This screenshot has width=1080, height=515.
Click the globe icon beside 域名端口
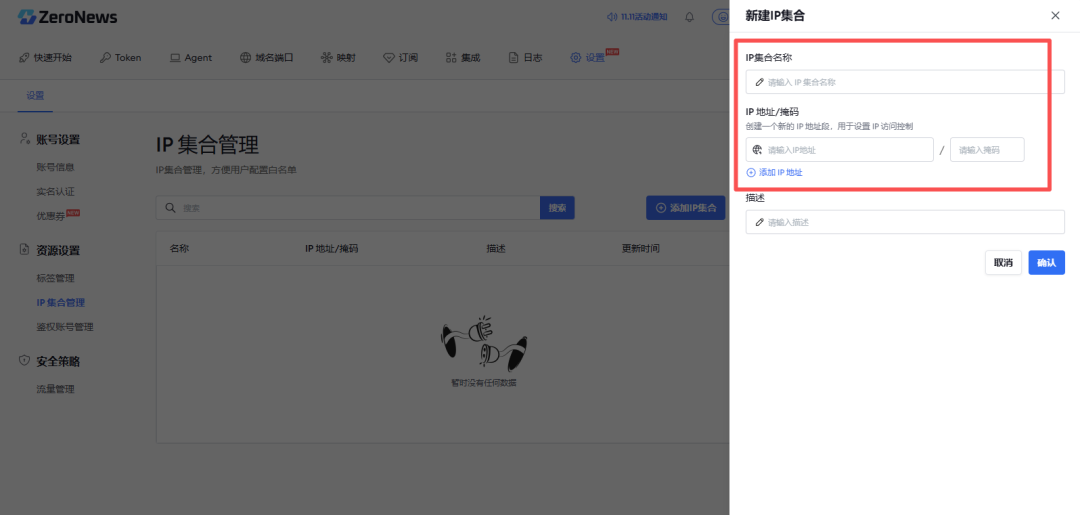pos(245,58)
